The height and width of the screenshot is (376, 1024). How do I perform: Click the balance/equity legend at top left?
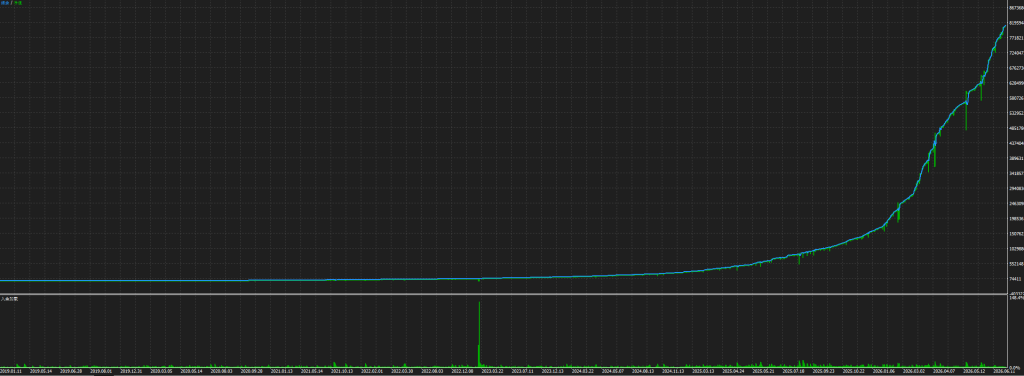11,3
